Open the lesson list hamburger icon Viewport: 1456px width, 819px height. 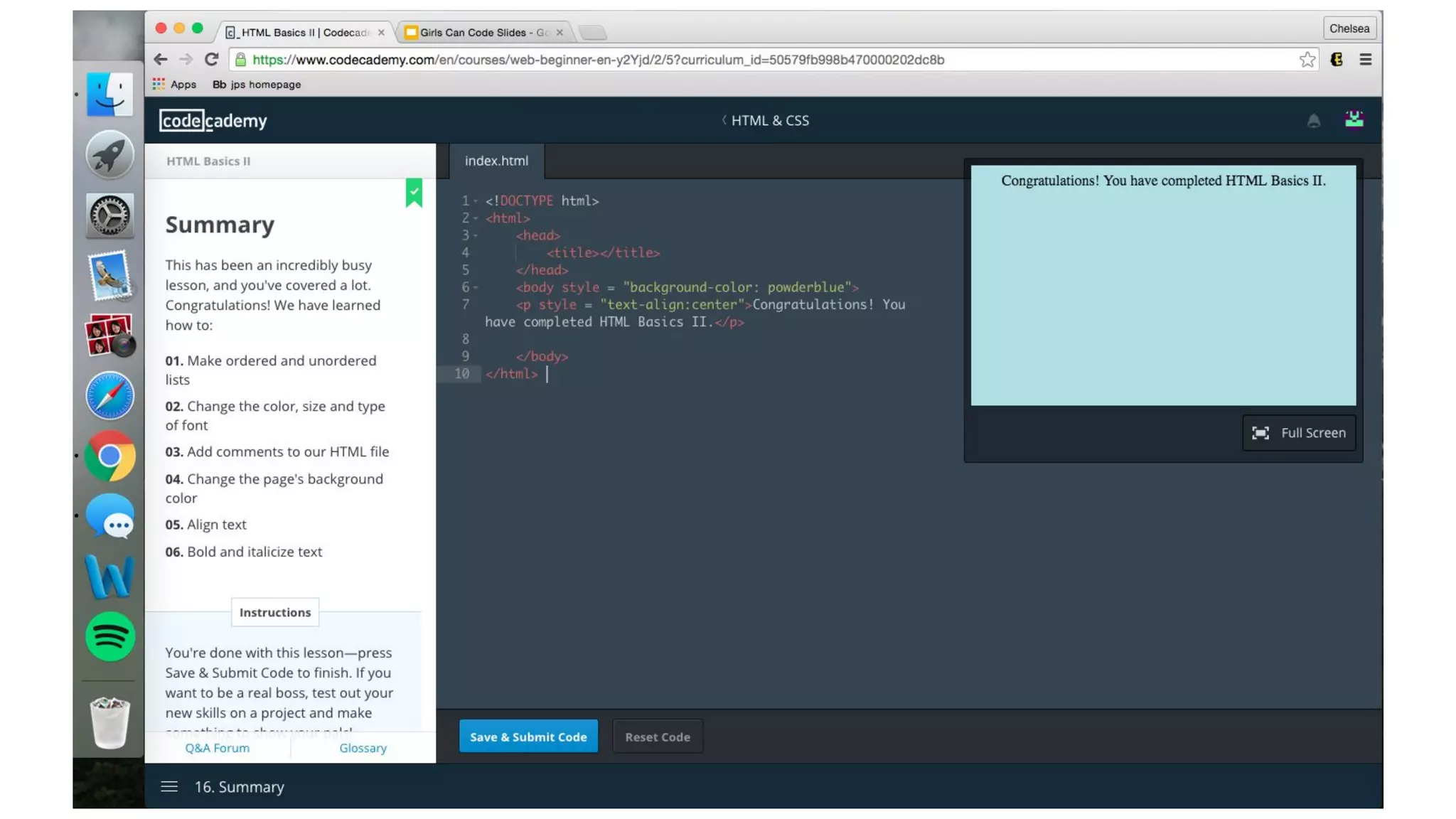pyautogui.click(x=169, y=786)
